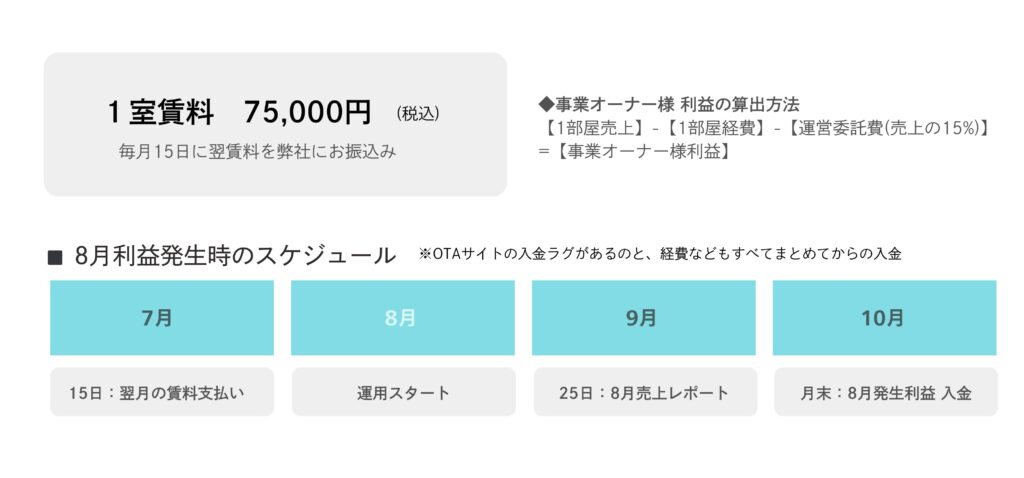Click the (税込) tax label

tap(417, 113)
